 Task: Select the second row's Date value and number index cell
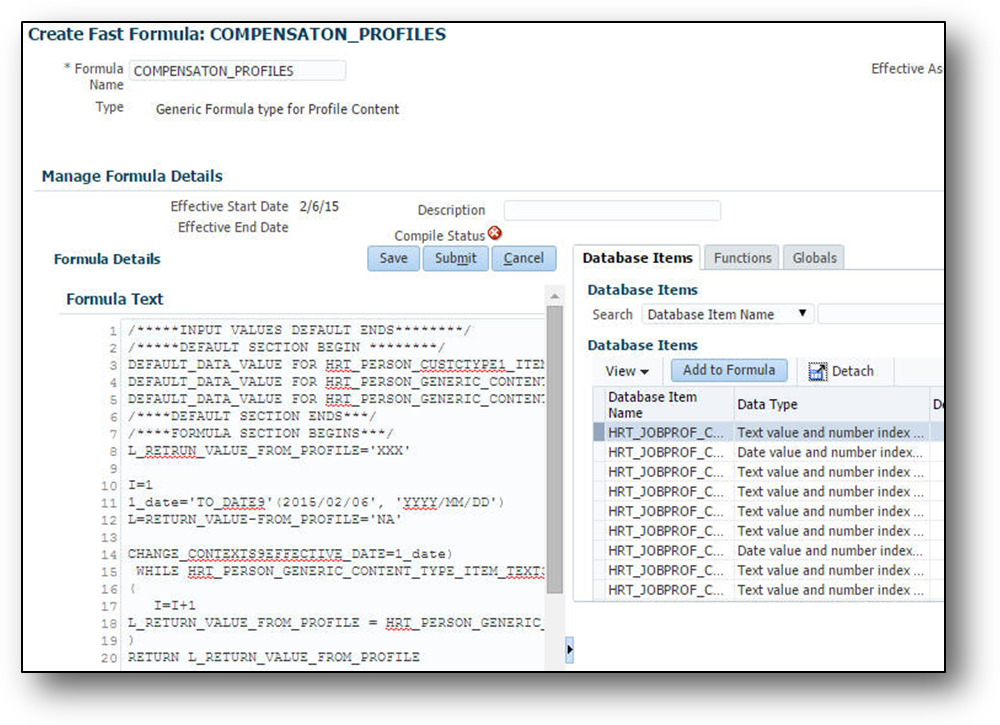pyautogui.click(x=830, y=453)
